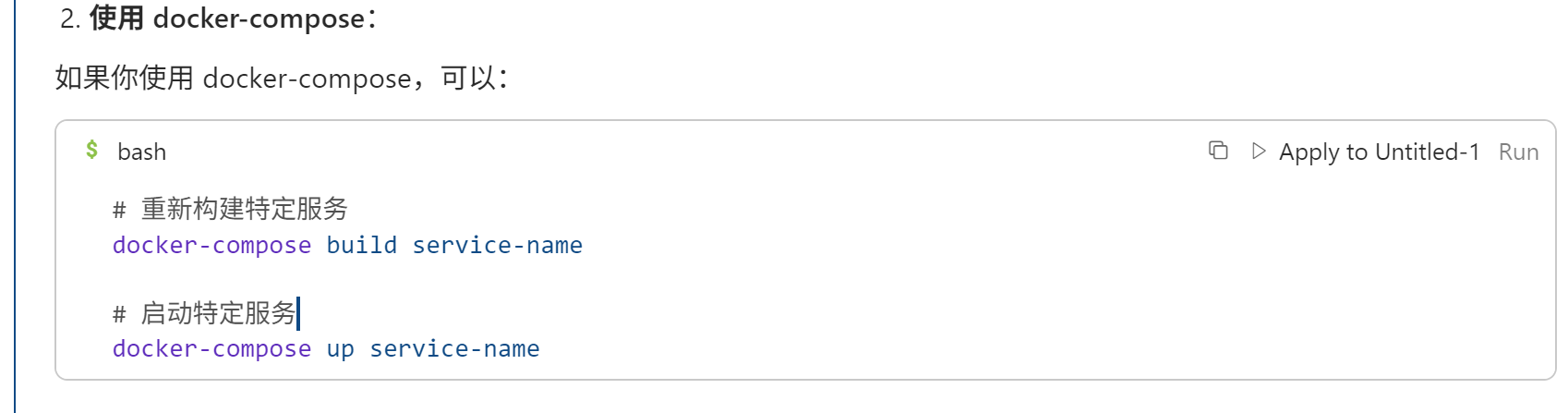Click the hash symbol before 启动特定服务
Screen dimensions: 1568x413
[119, 314]
